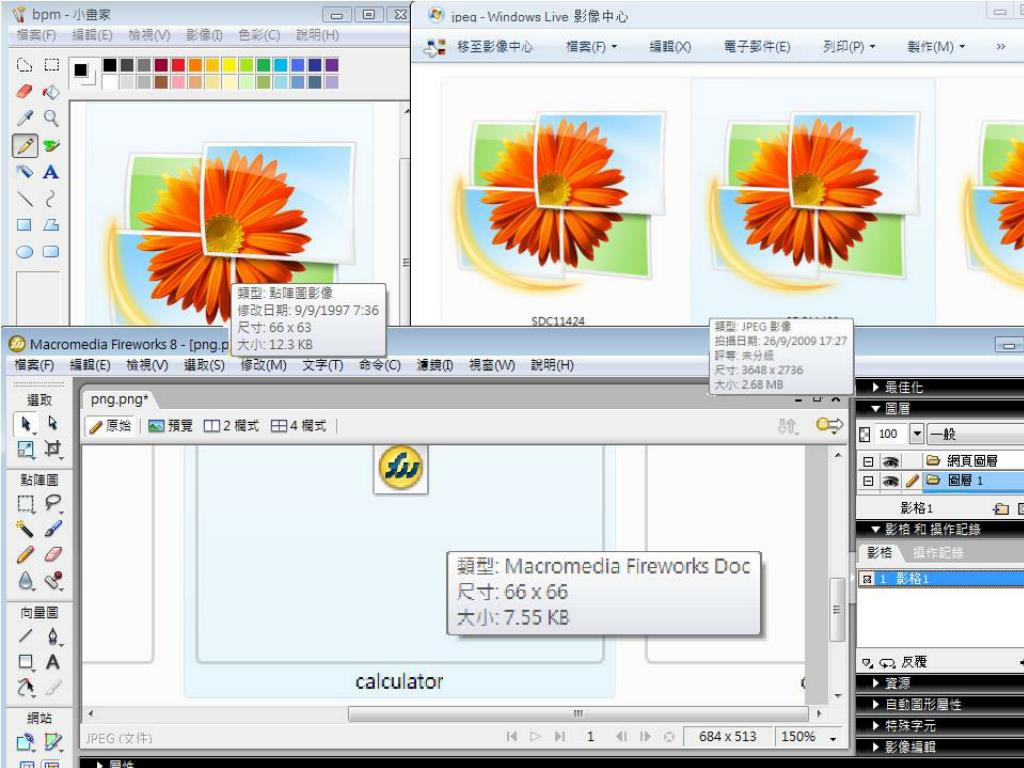Open 修改(M) menu in Fireworks

tap(263, 365)
